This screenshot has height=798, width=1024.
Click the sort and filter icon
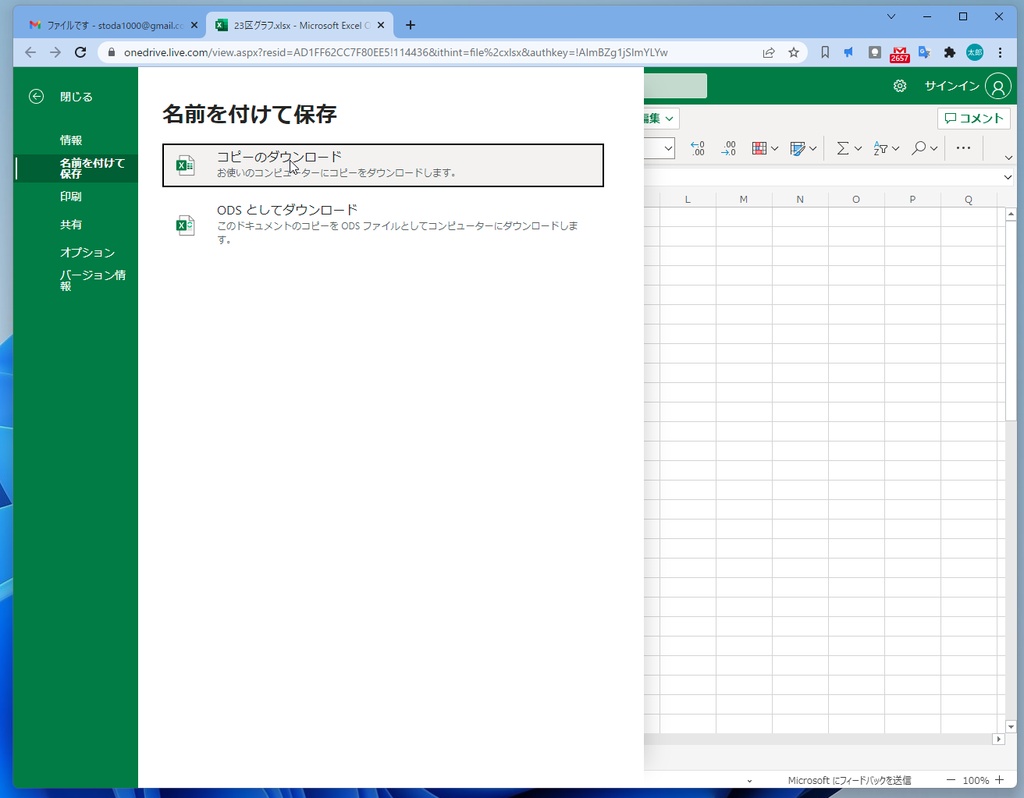tap(880, 148)
